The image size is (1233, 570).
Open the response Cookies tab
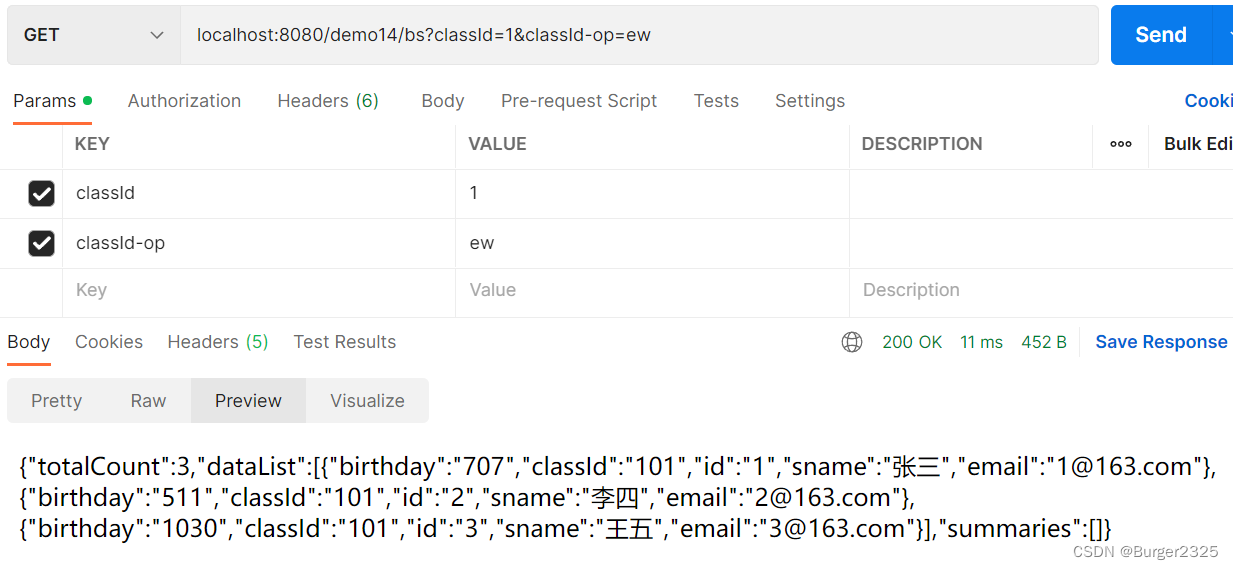[109, 342]
